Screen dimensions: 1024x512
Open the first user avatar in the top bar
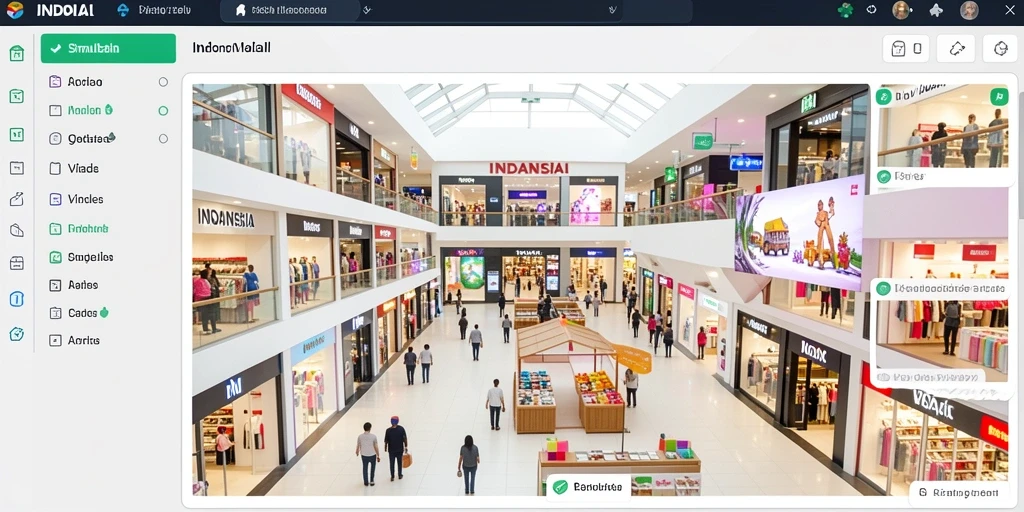[901, 10]
